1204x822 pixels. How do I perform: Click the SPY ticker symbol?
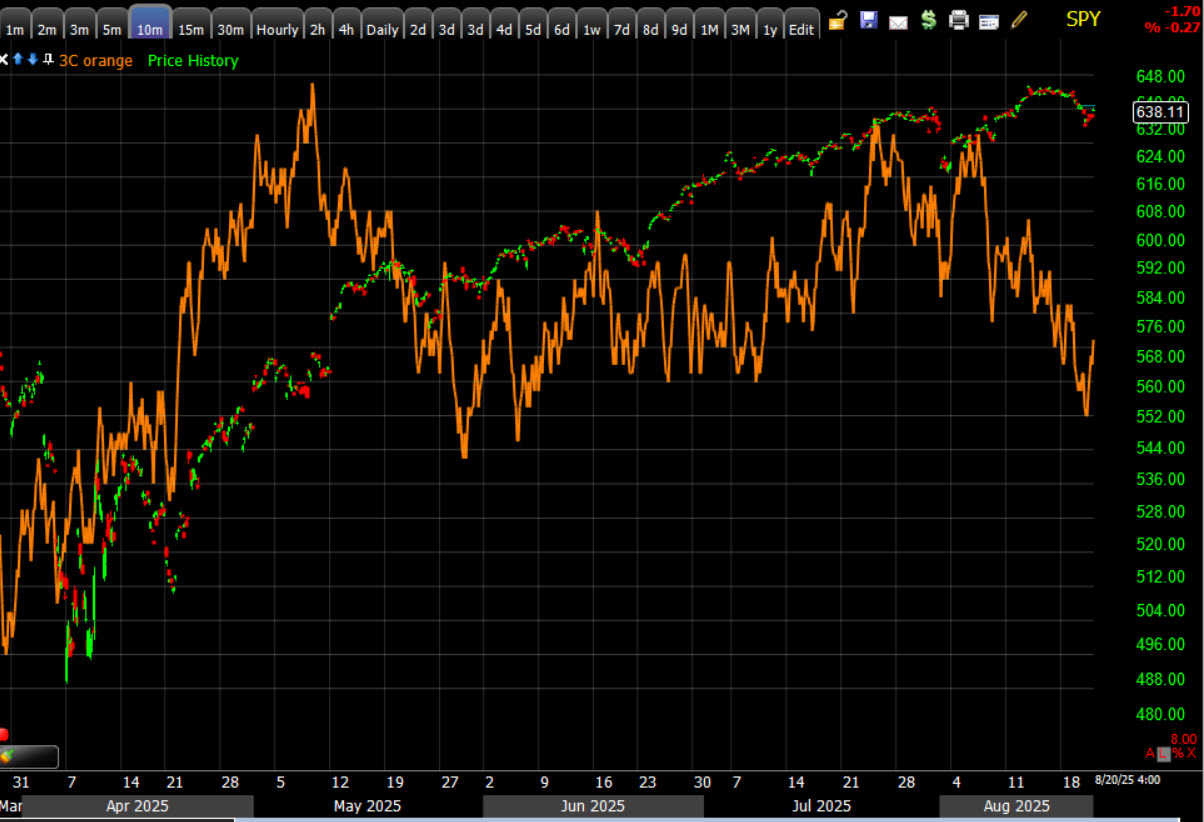1083,19
